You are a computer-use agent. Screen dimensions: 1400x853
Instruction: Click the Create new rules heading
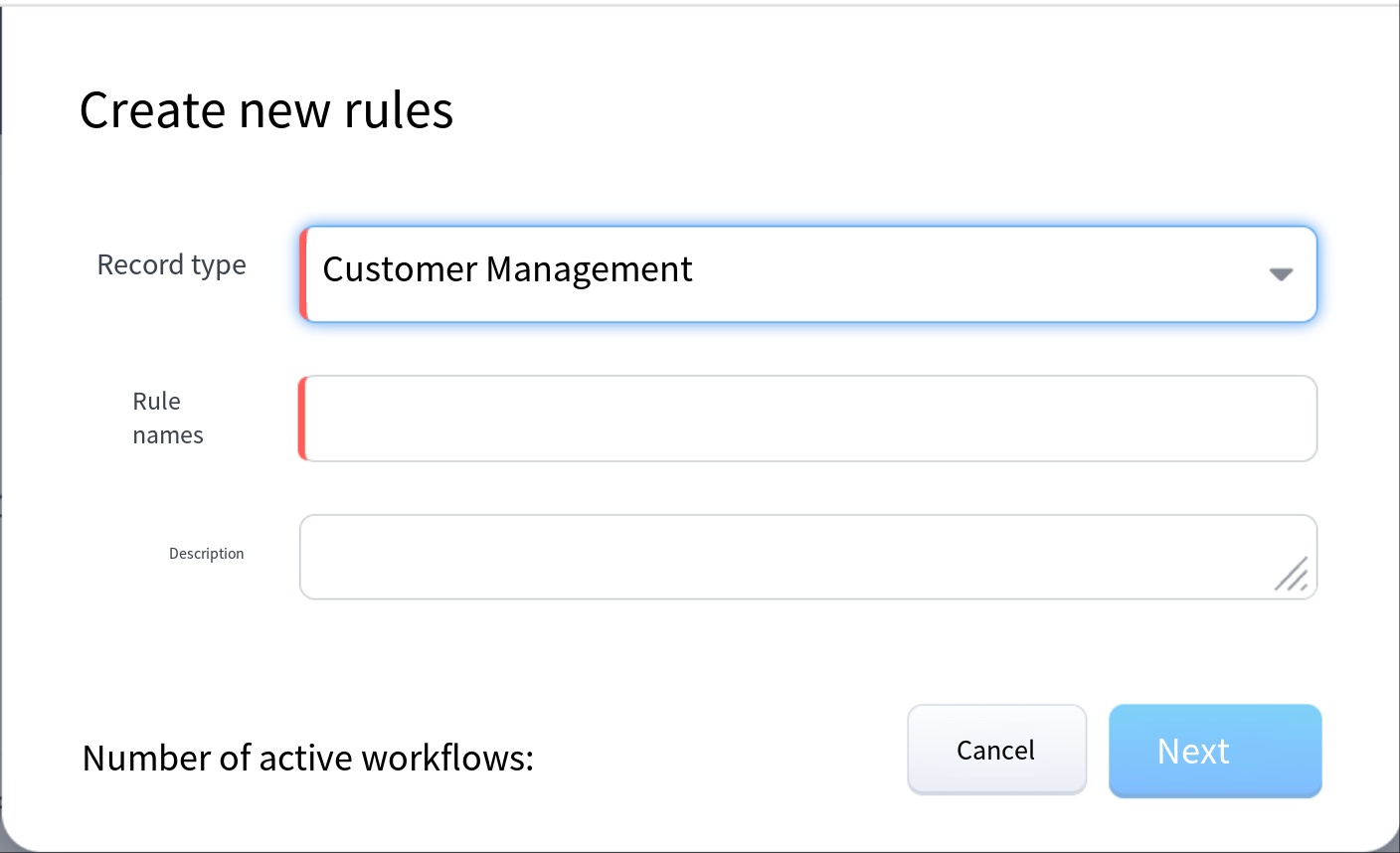pyautogui.click(x=265, y=109)
